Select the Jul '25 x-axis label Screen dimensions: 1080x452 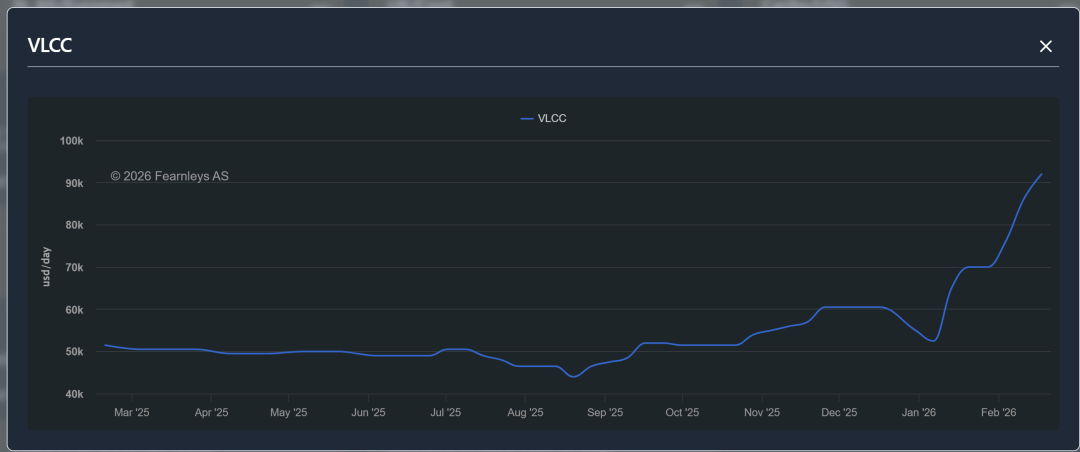[x=446, y=412]
